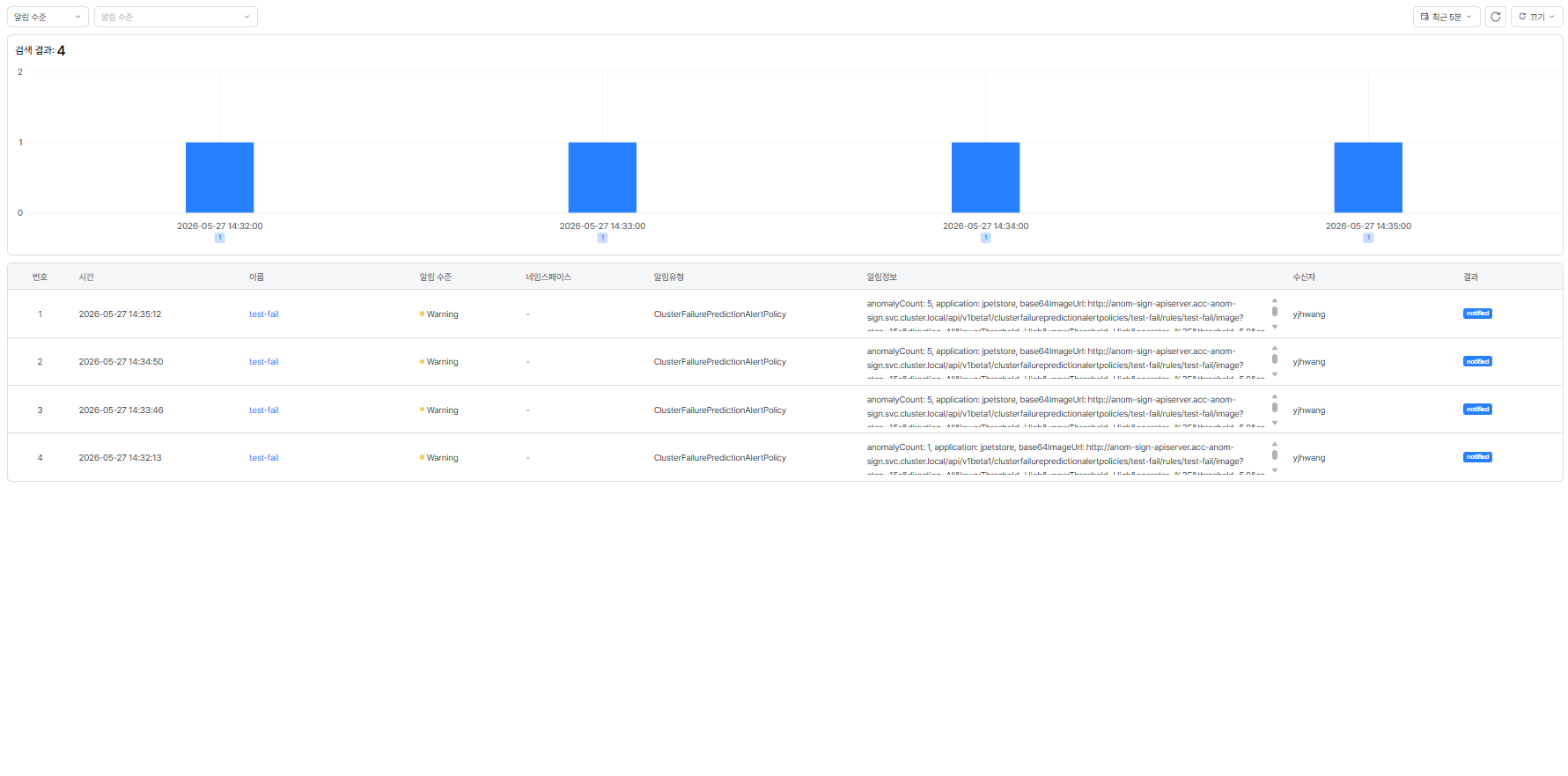Open the 최근 5분 time range dropdown

[x=1447, y=17]
